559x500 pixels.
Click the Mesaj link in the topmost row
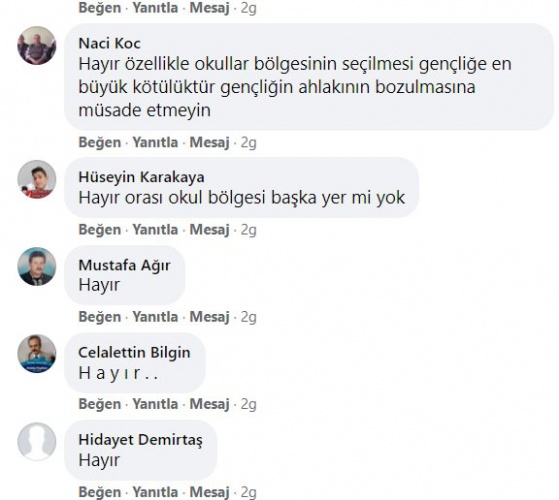[209, 8]
